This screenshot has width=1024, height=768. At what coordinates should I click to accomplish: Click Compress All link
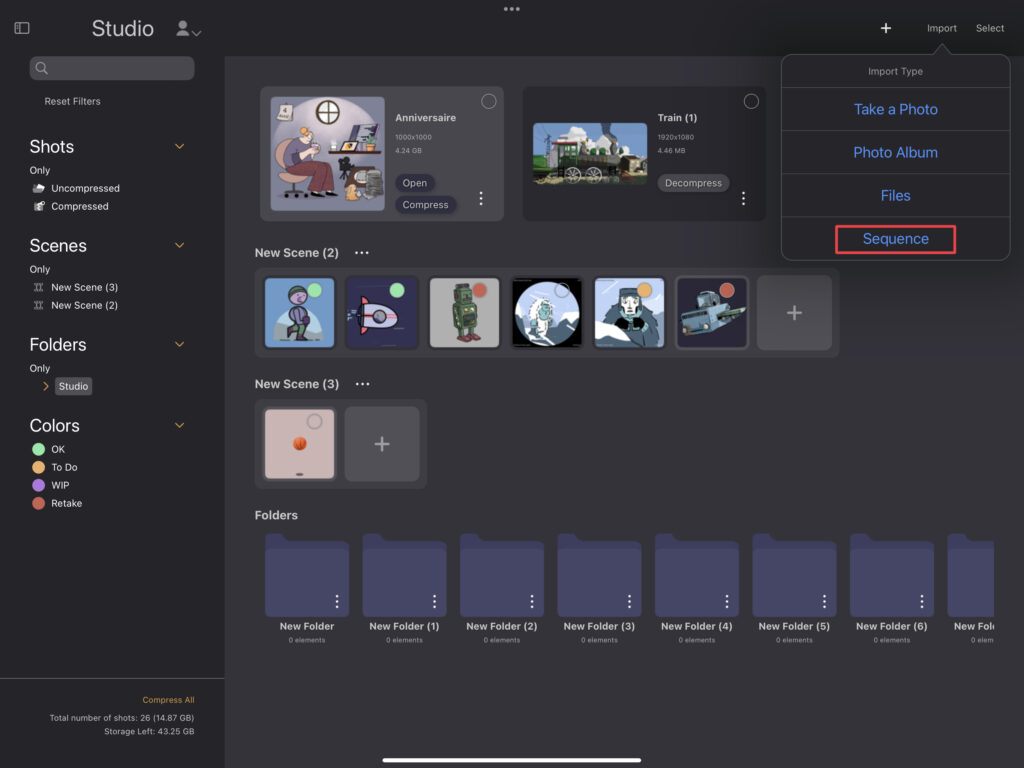168,700
